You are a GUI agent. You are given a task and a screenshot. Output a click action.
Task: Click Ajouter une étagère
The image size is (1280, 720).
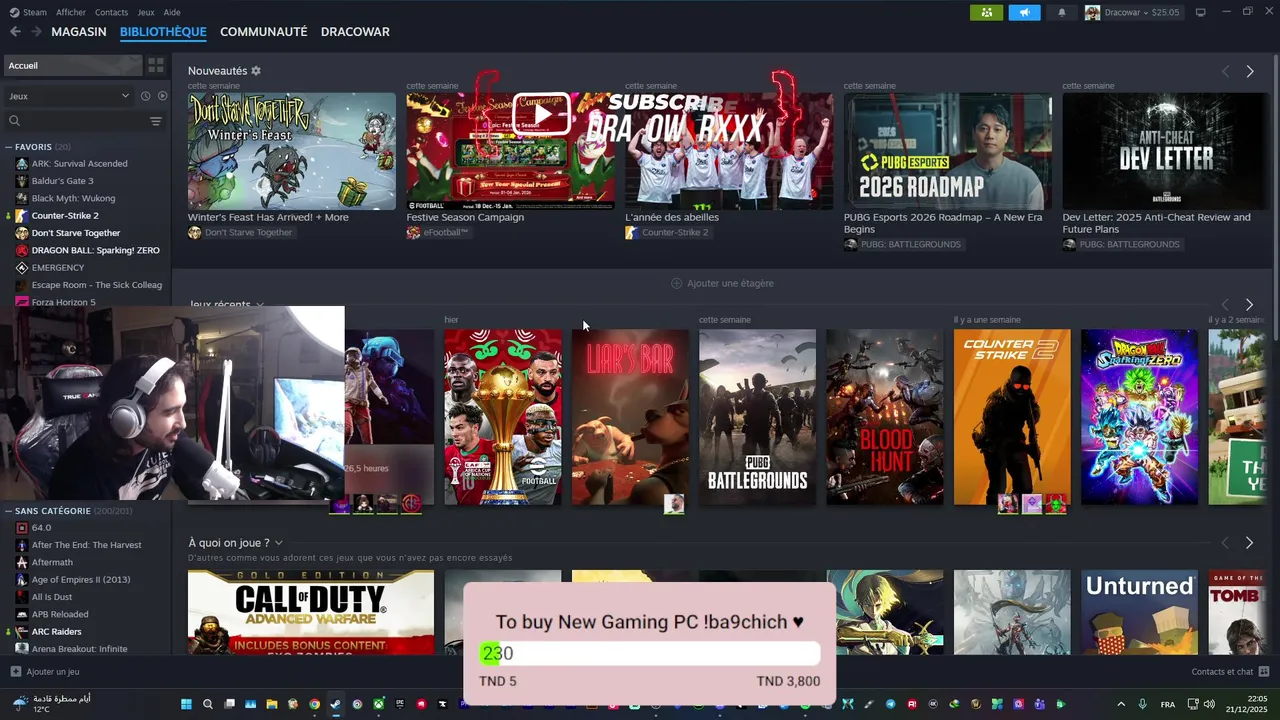pyautogui.click(x=722, y=283)
